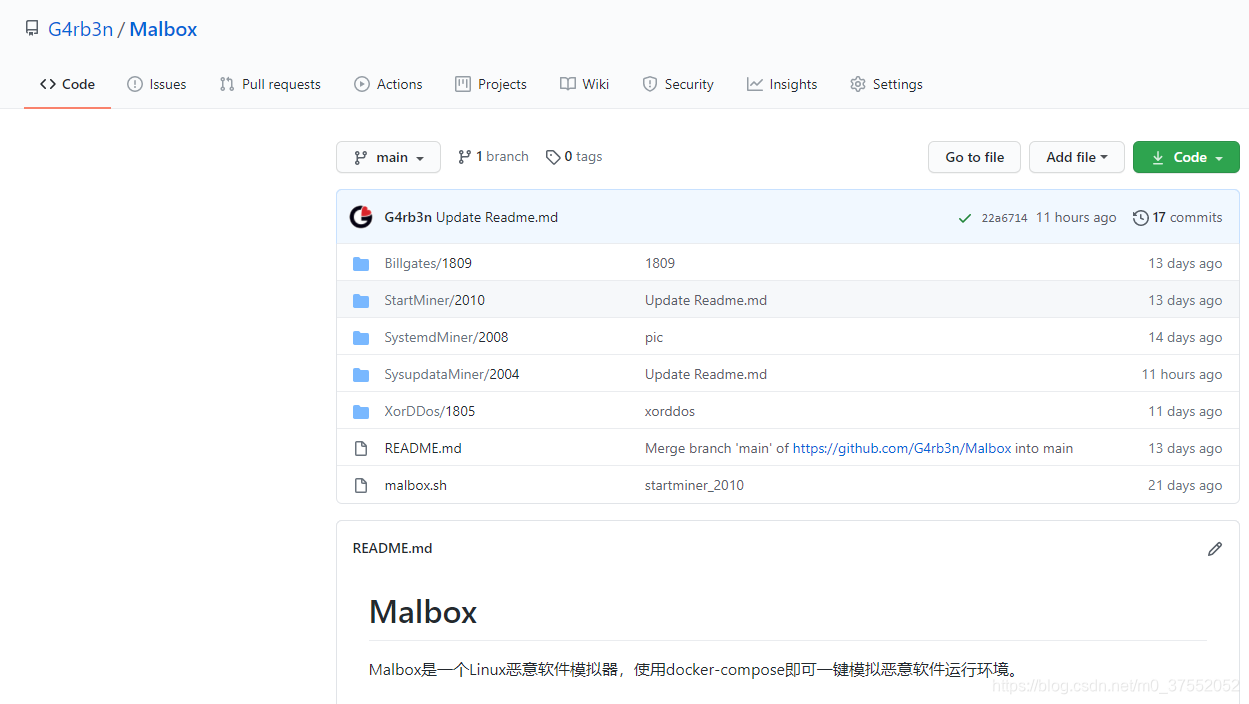The width and height of the screenshot is (1249, 704).
Task: Expand the main branch dropdown
Action: 388,157
